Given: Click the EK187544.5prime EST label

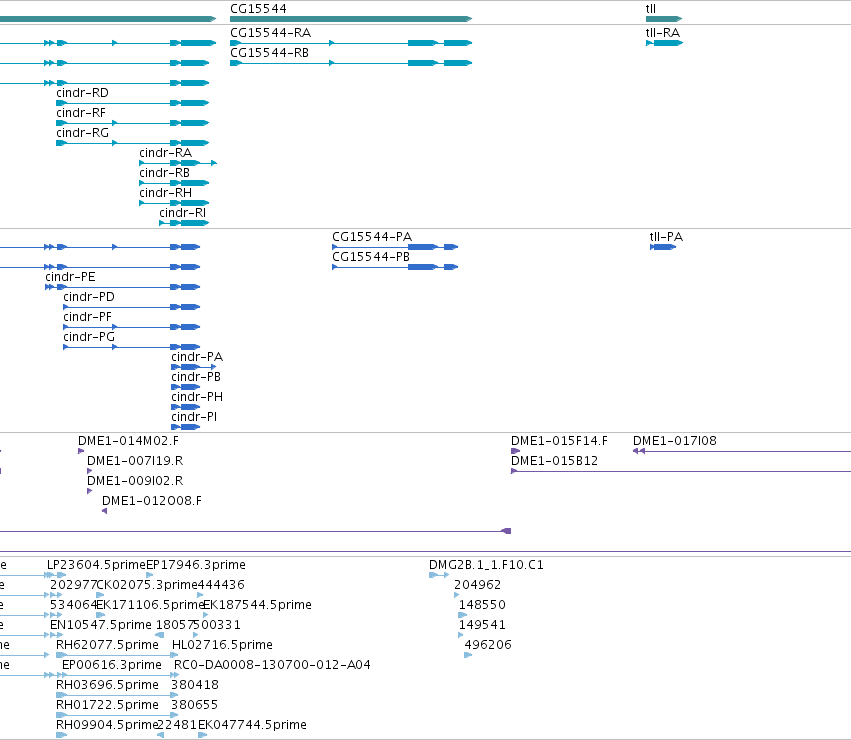Looking at the screenshot, I should click(257, 605).
